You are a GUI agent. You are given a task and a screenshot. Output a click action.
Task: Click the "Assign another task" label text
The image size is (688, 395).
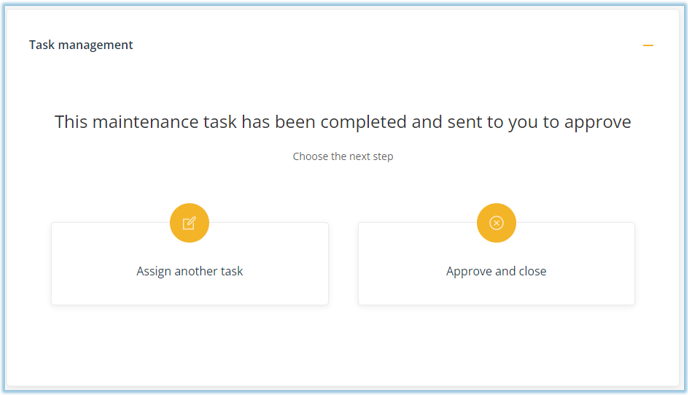[190, 271]
